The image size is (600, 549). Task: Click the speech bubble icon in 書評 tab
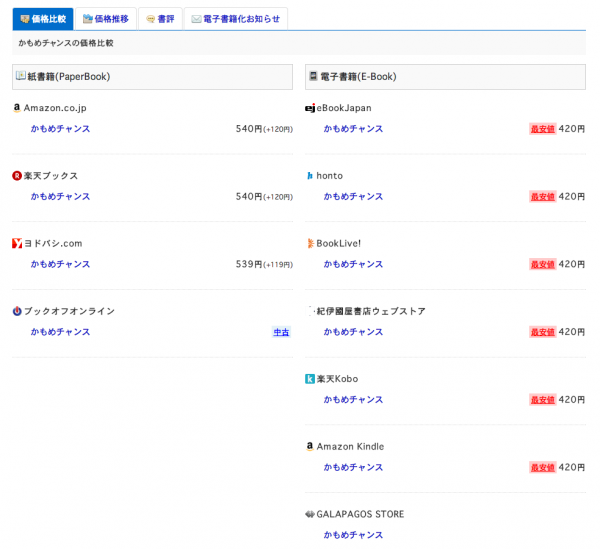151,19
